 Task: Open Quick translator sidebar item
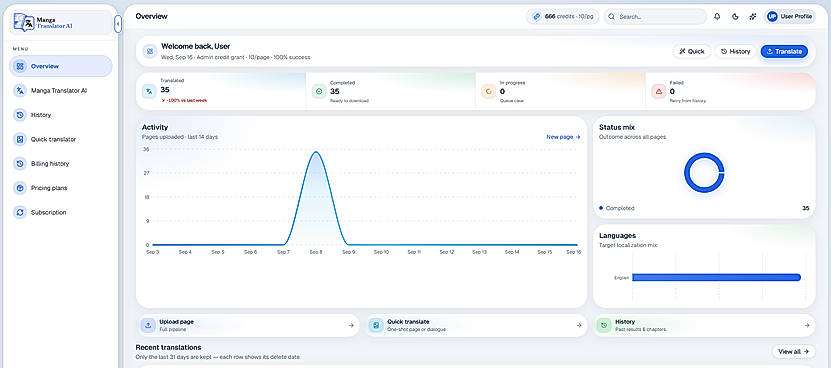(60, 139)
